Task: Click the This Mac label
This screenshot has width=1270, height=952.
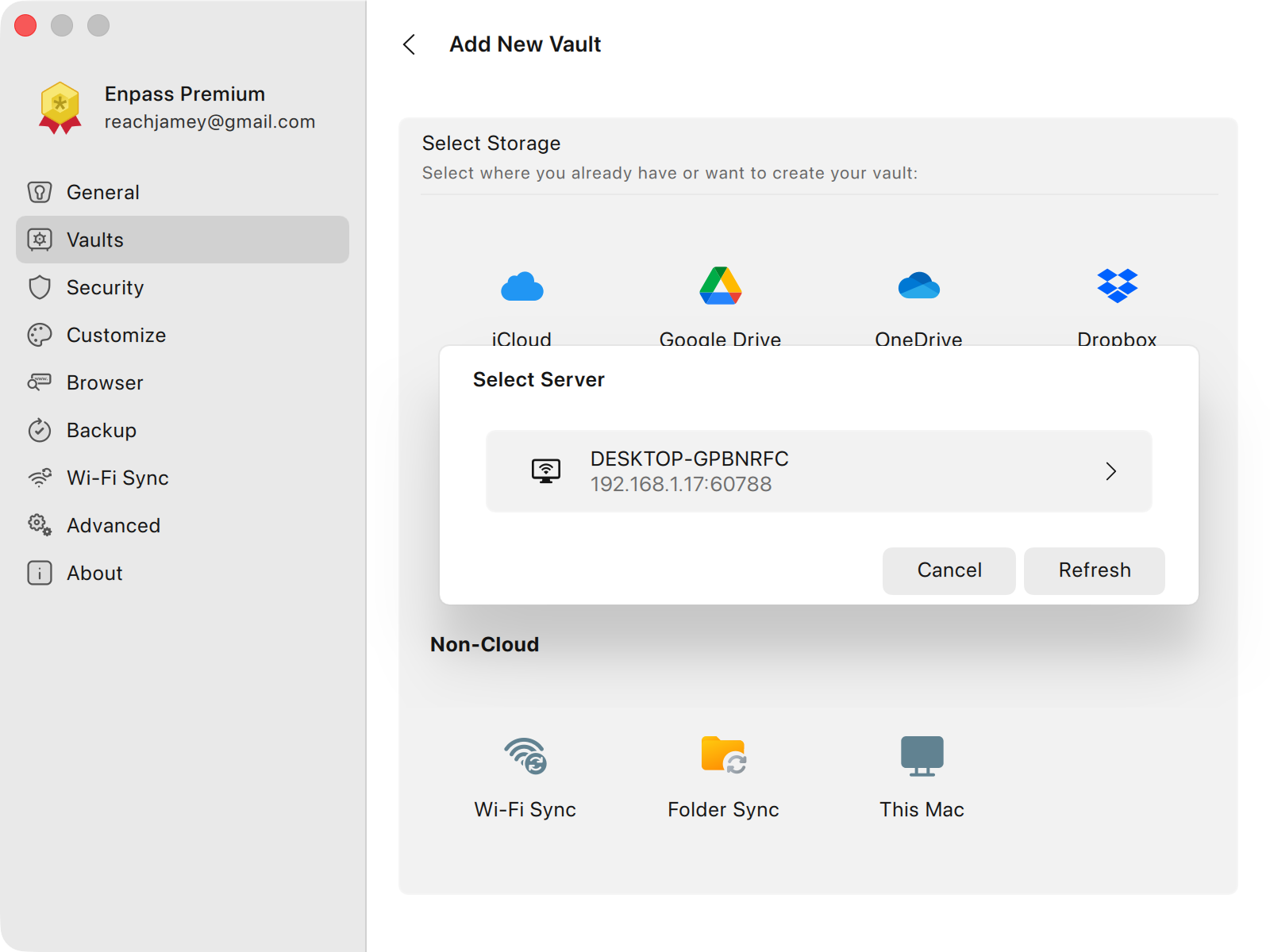Action: (x=922, y=809)
